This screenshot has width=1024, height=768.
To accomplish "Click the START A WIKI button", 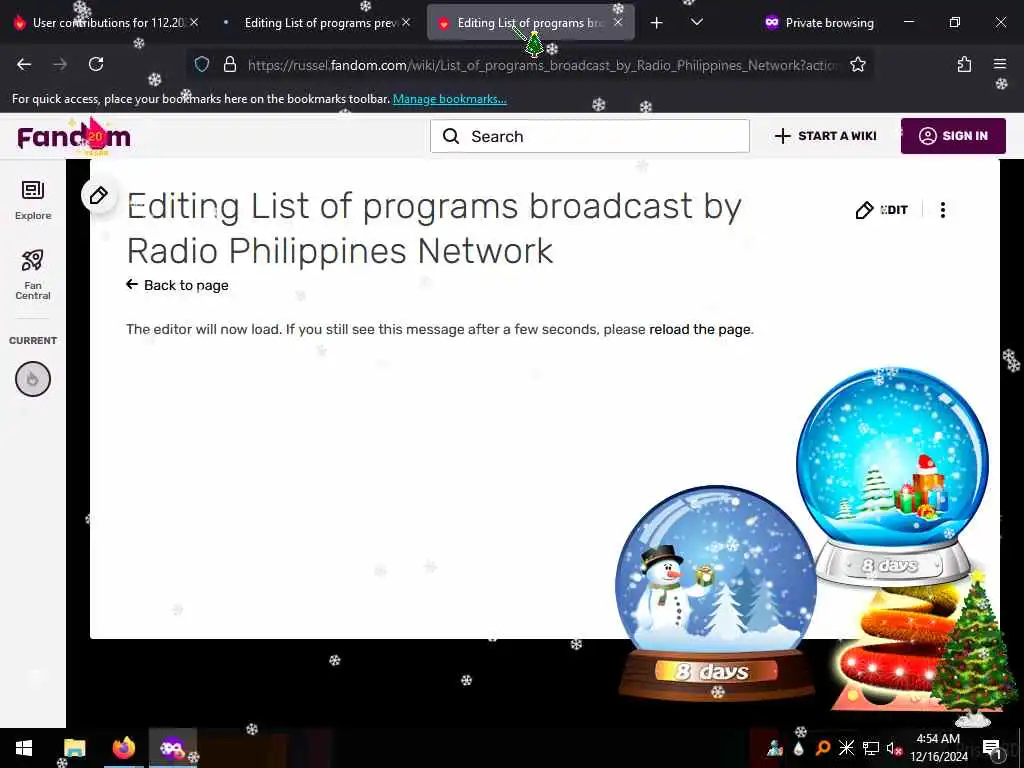I will click(825, 136).
